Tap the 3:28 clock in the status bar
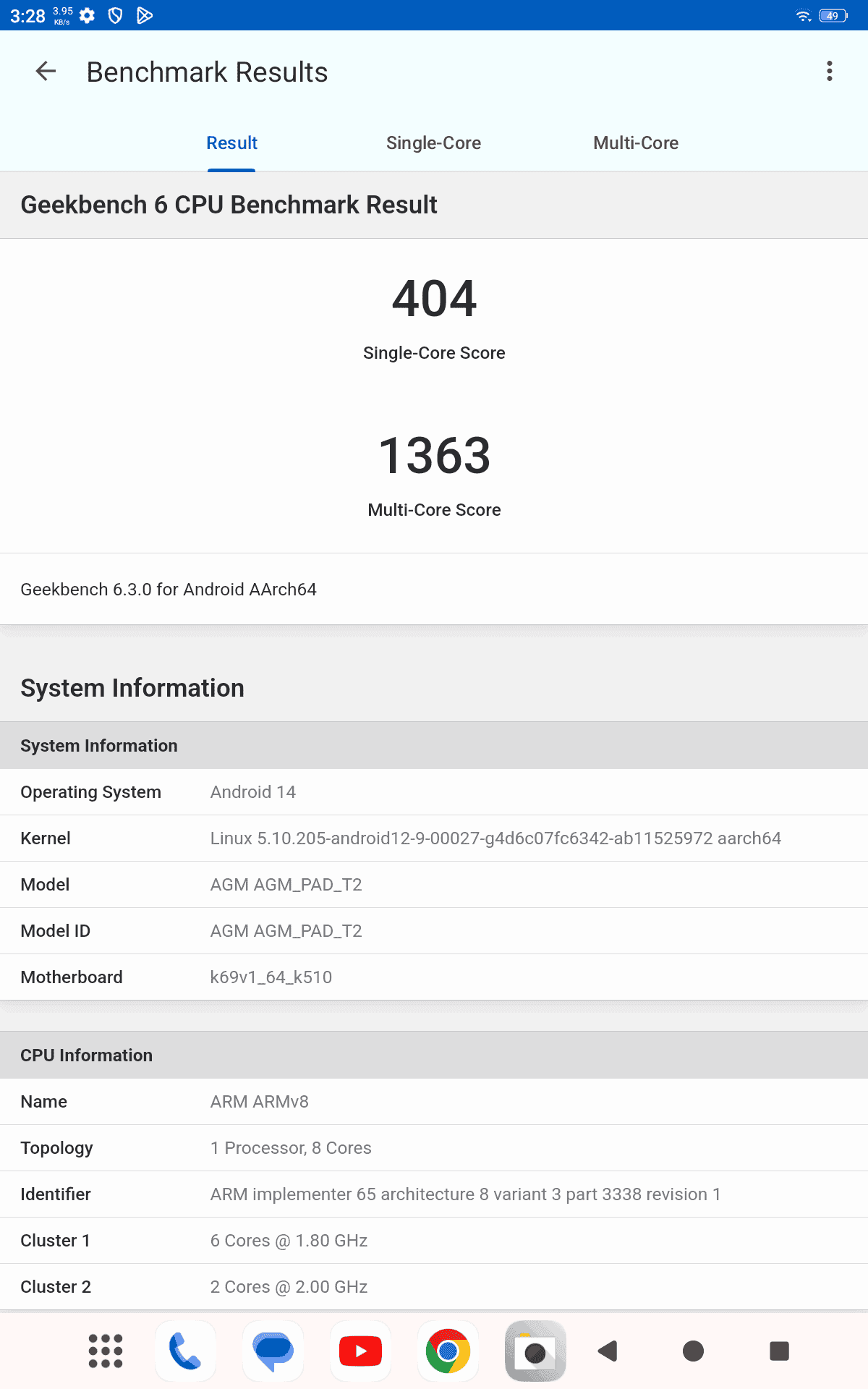The height and width of the screenshot is (1389, 868). [x=27, y=16]
